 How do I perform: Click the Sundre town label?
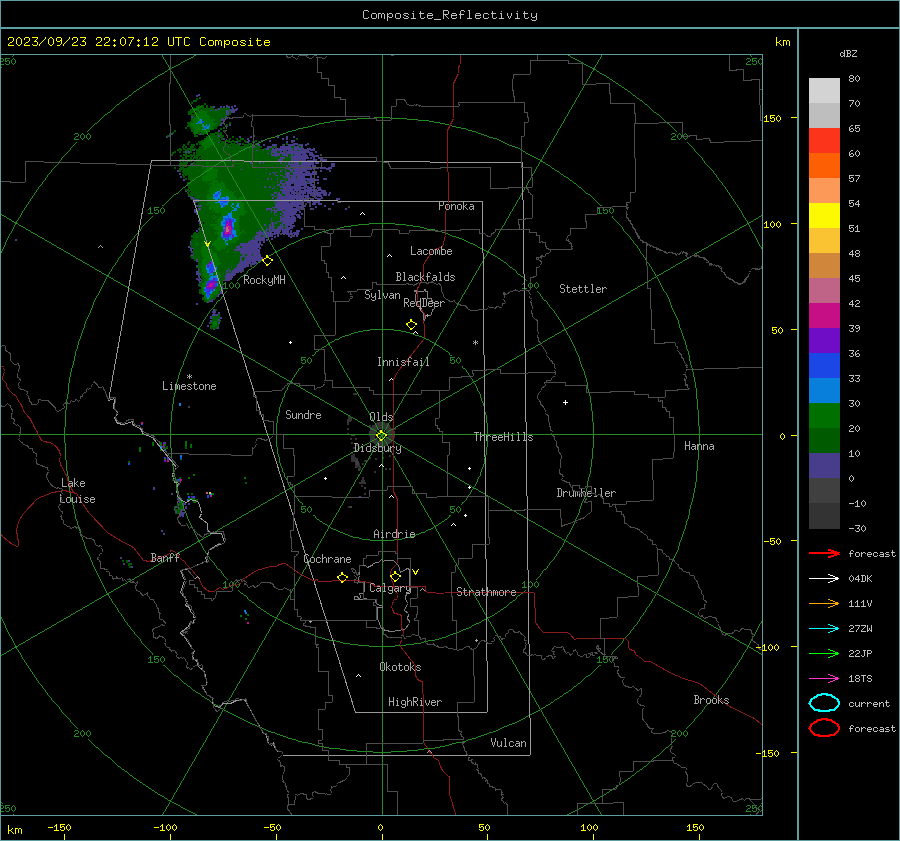(303, 414)
